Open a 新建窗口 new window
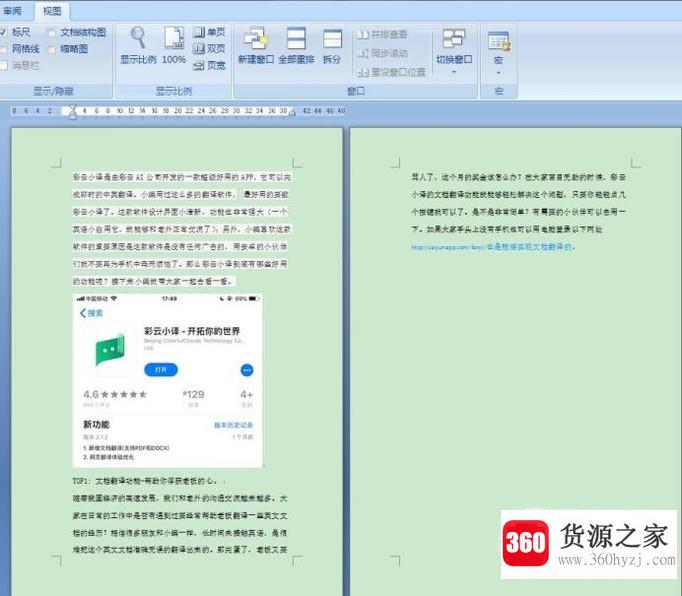Image resolution: width=682 pixels, height=596 pixels. tap(255, 45)
